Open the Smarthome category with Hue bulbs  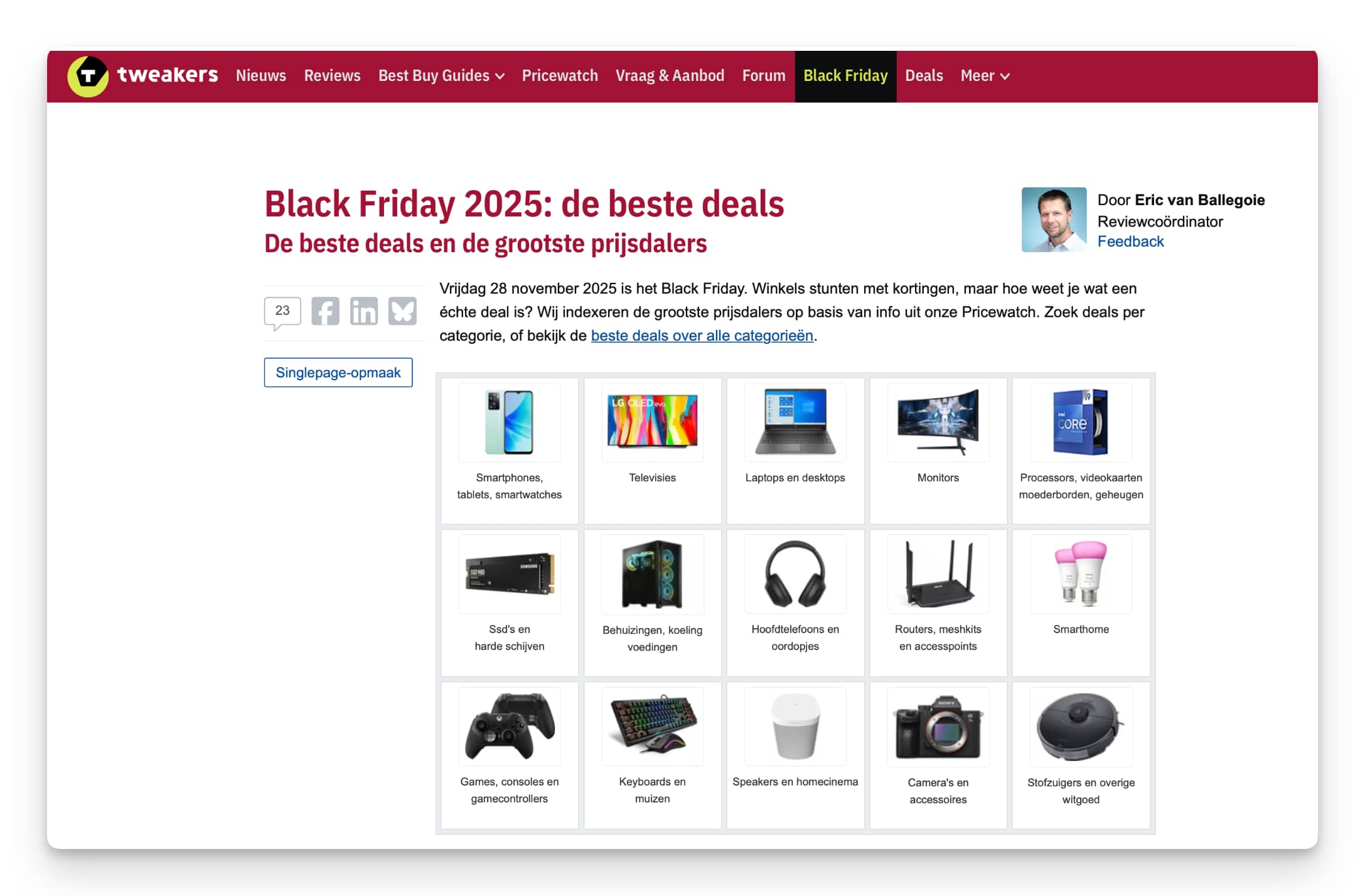(x=1081, y=575)
